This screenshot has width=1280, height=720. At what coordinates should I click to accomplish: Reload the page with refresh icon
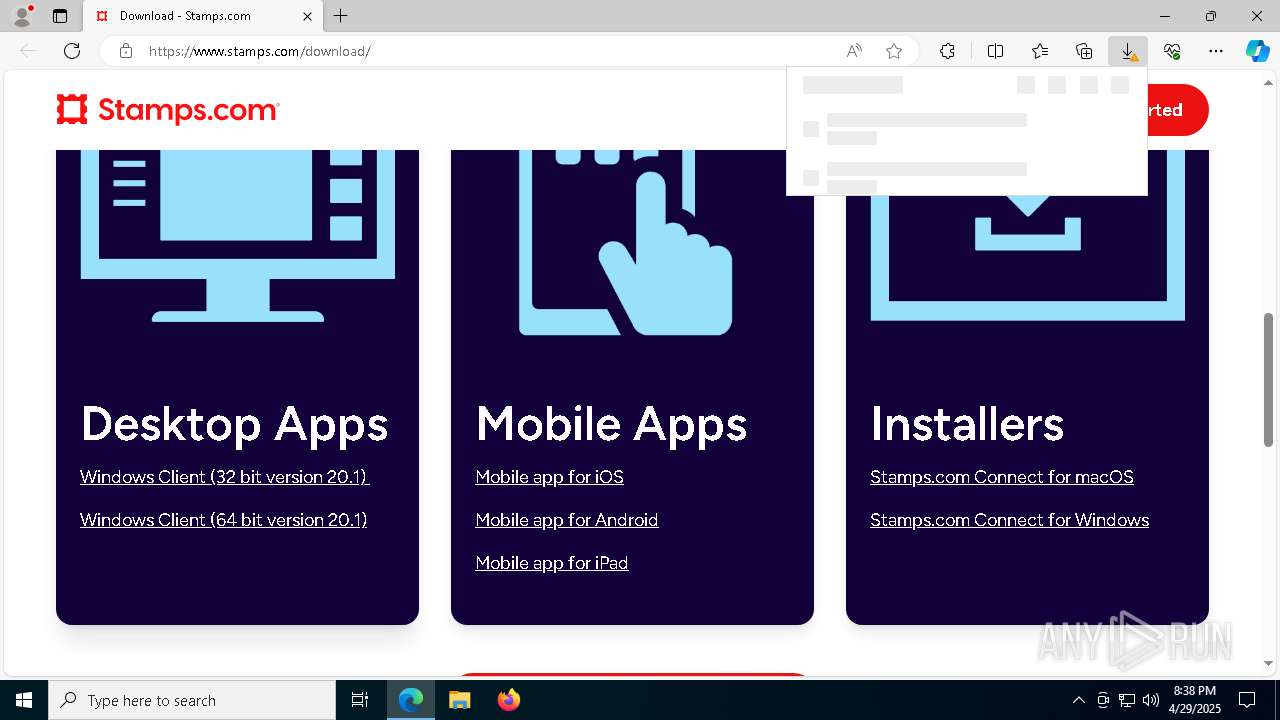(72, 51)
